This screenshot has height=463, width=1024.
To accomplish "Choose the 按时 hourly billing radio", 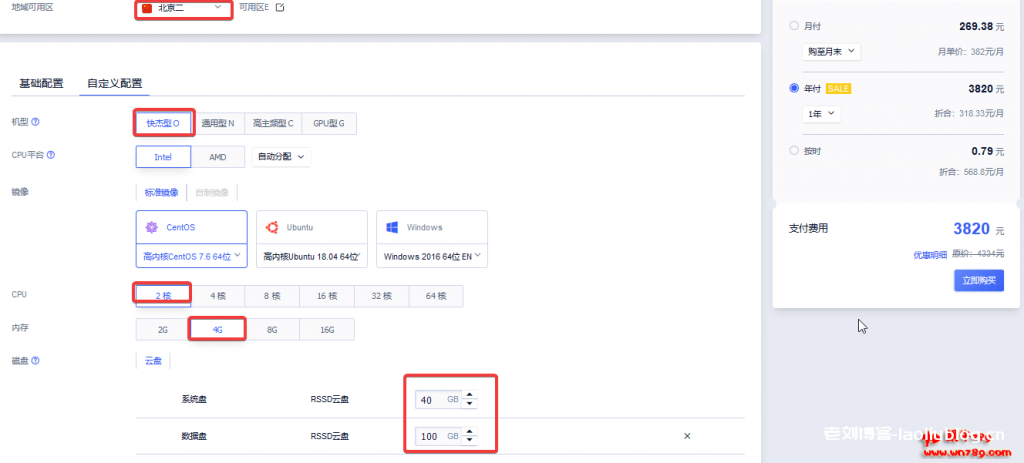I will [x=794, y=150].
